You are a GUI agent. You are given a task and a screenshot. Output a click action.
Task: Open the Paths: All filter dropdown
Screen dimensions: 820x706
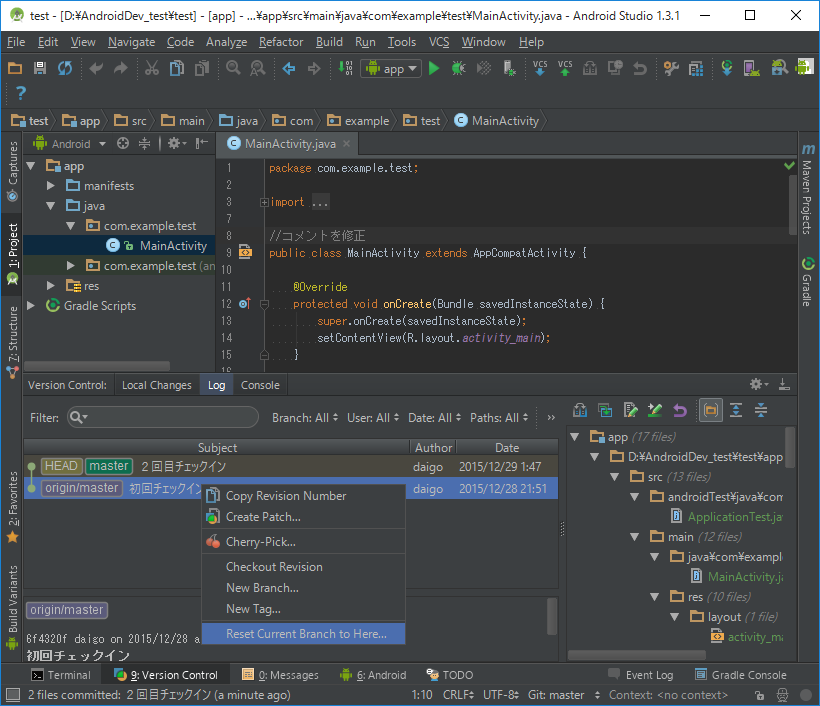coord(499,417)
